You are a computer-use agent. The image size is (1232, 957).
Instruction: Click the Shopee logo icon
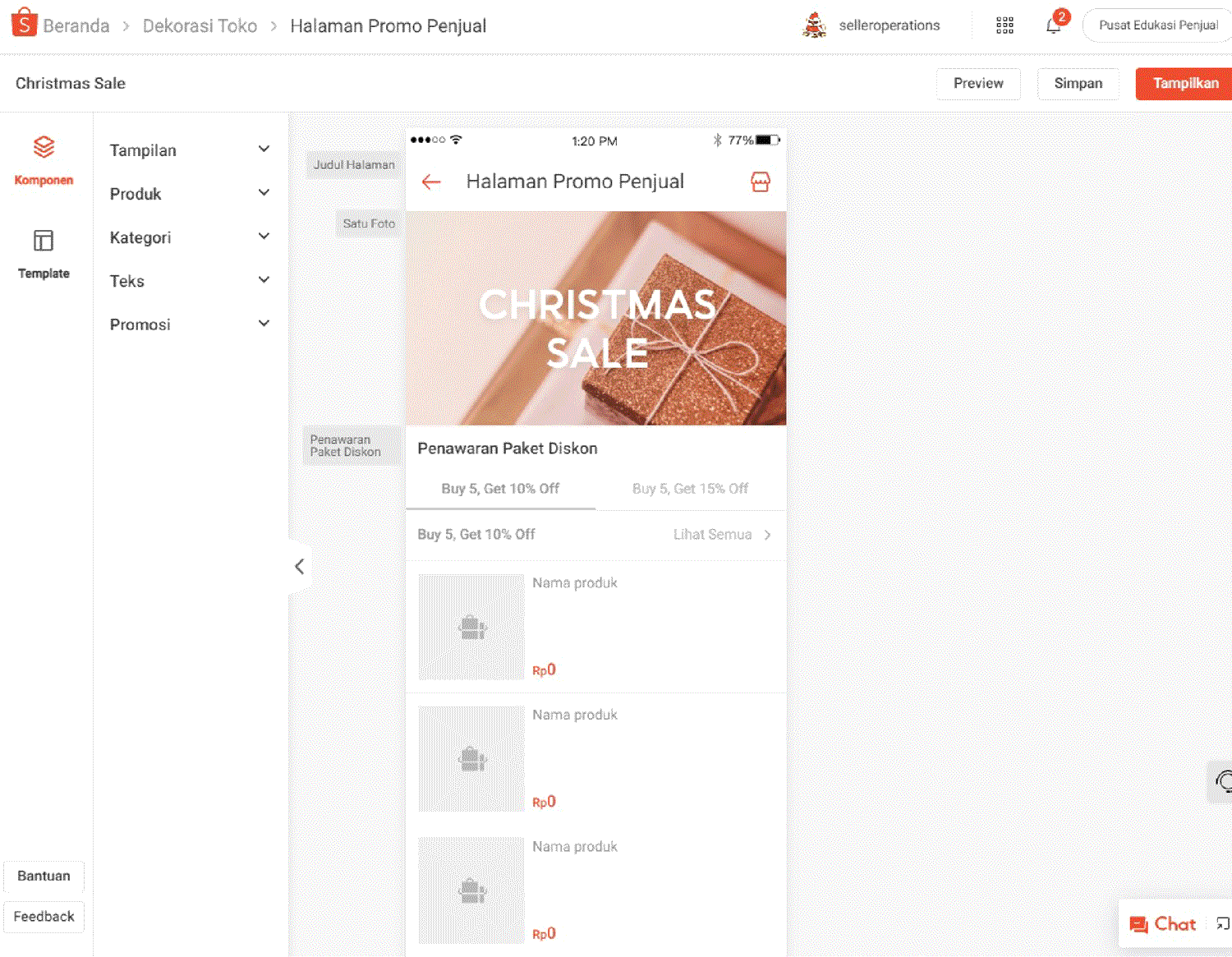pos(25,24)
